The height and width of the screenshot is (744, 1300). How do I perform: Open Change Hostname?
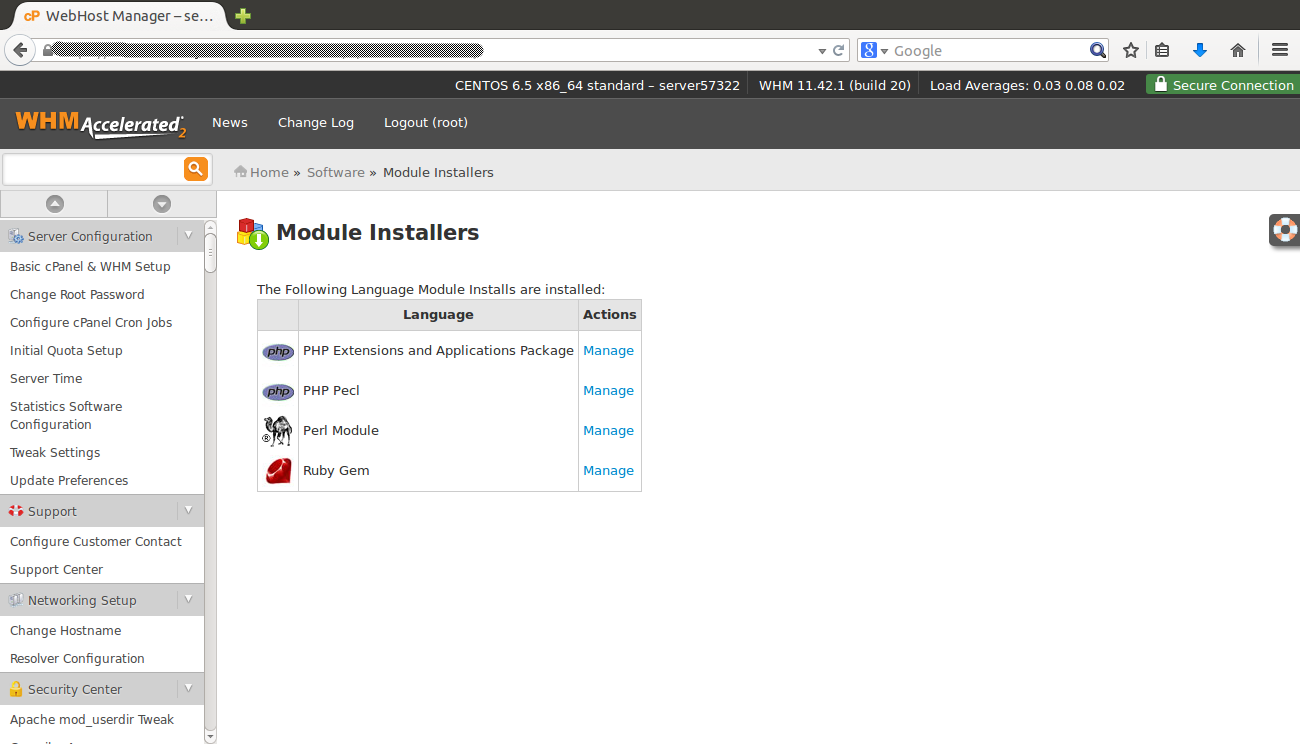point(65,630)
